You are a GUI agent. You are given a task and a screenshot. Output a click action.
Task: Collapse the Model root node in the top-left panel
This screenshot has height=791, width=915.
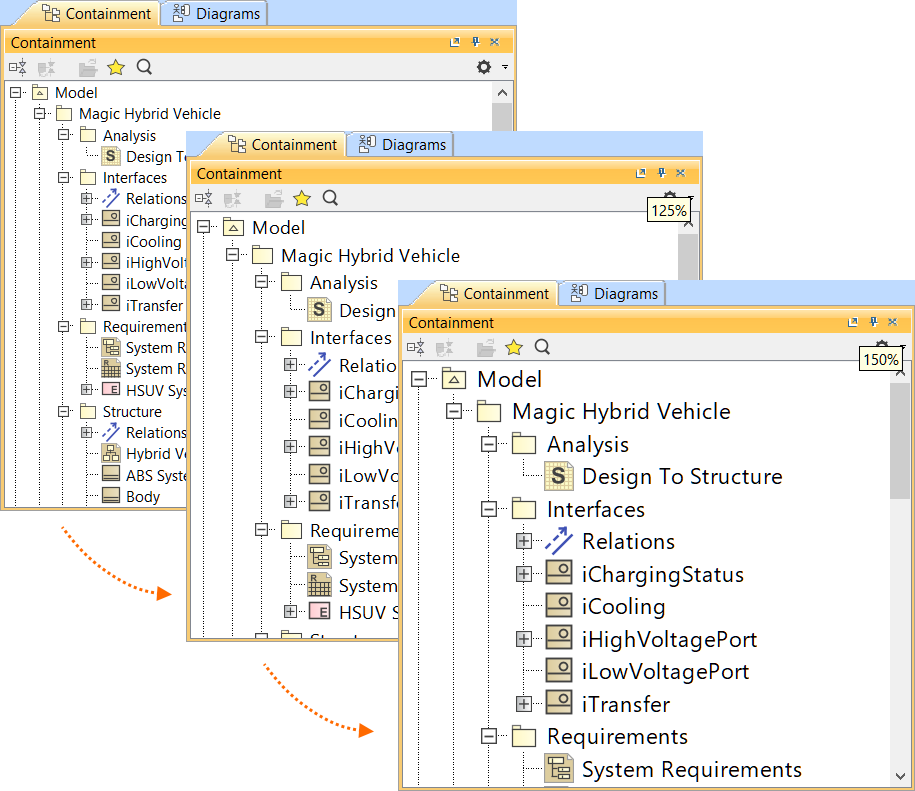tap(16, 92)
